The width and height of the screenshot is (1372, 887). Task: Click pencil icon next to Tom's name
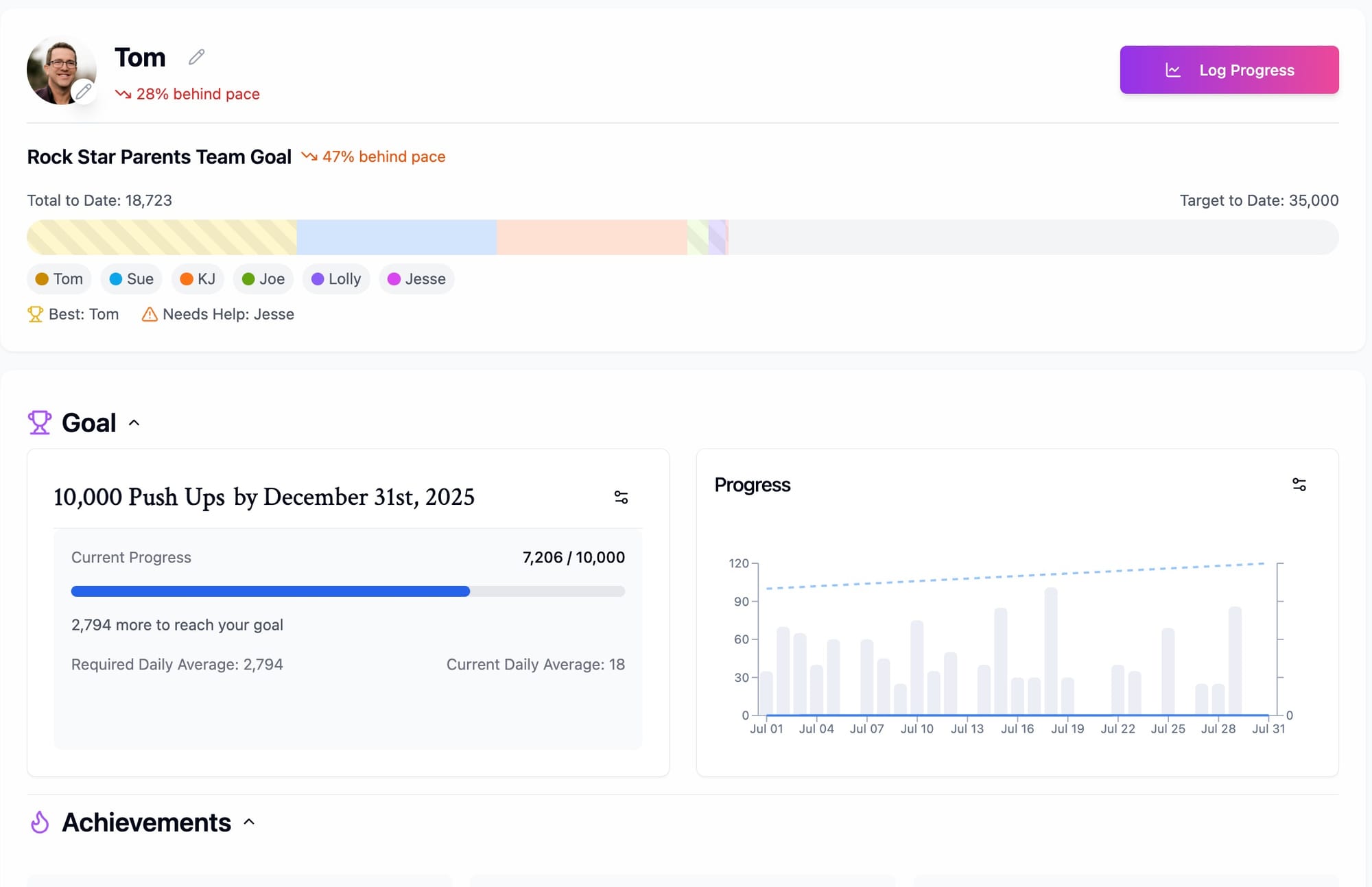point(196,57)
